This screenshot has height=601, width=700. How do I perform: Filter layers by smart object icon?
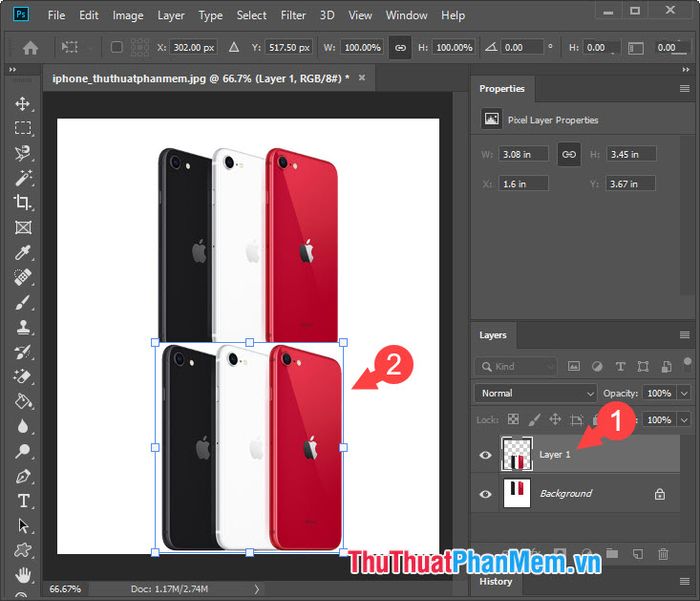(x=666, y=367)
